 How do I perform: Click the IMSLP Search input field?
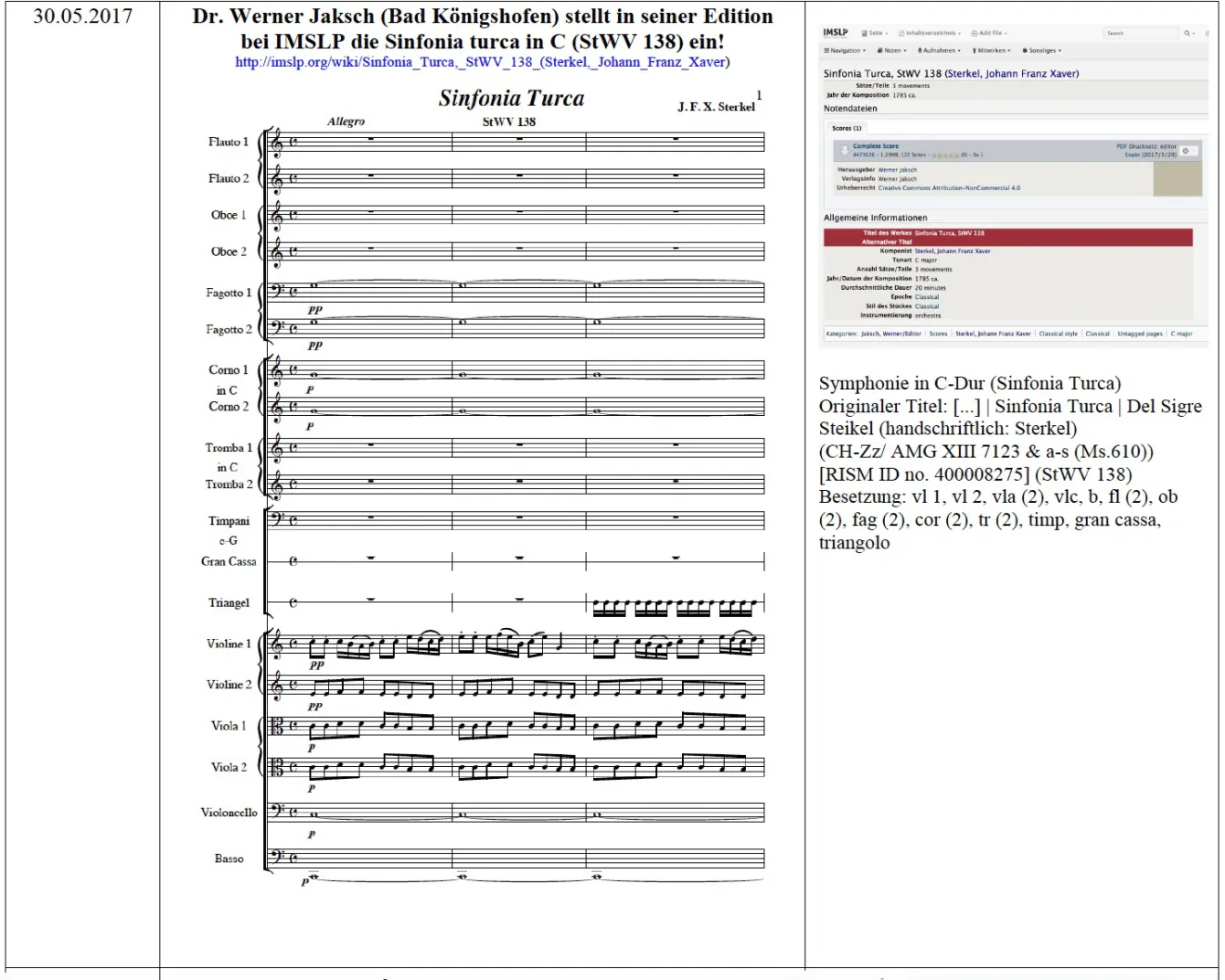1141,33
